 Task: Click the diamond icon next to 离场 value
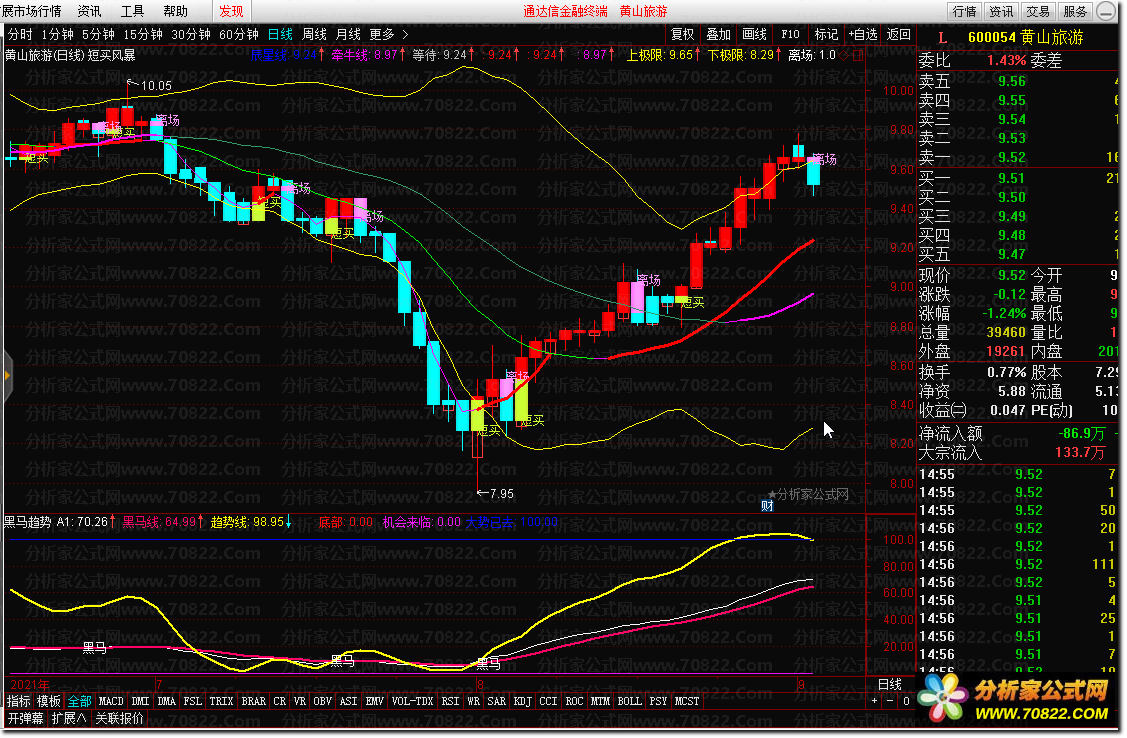[845, 55]
